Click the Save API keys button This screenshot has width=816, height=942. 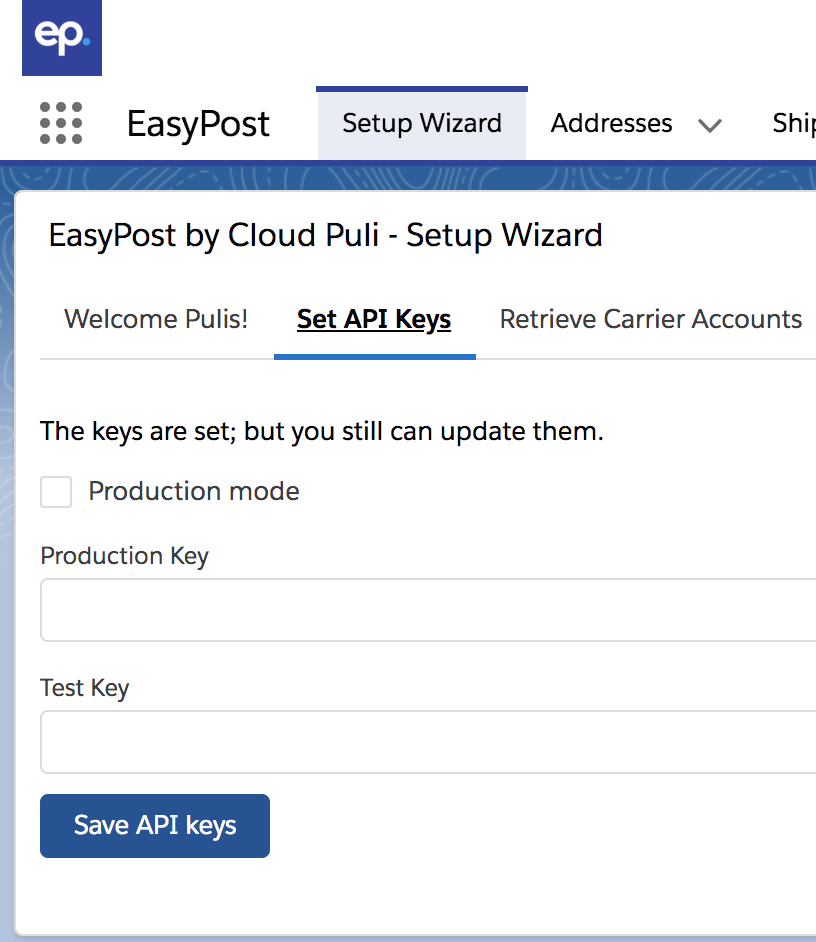155,826
